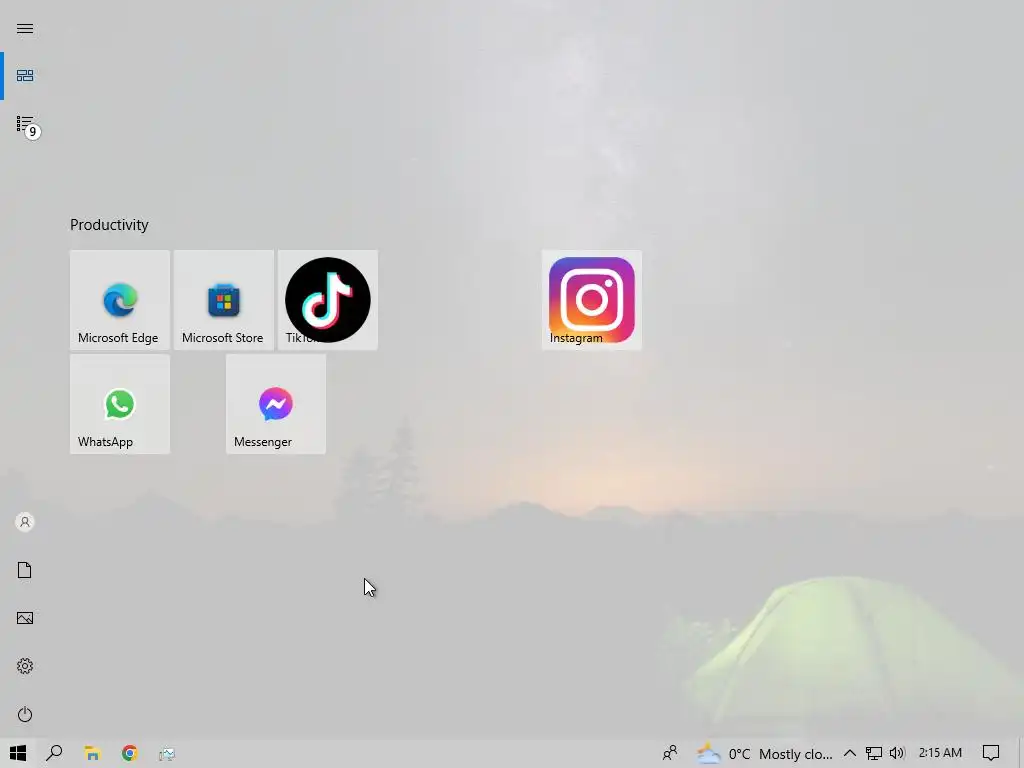Open the People icon in taskbar

[x=670, y=754]
